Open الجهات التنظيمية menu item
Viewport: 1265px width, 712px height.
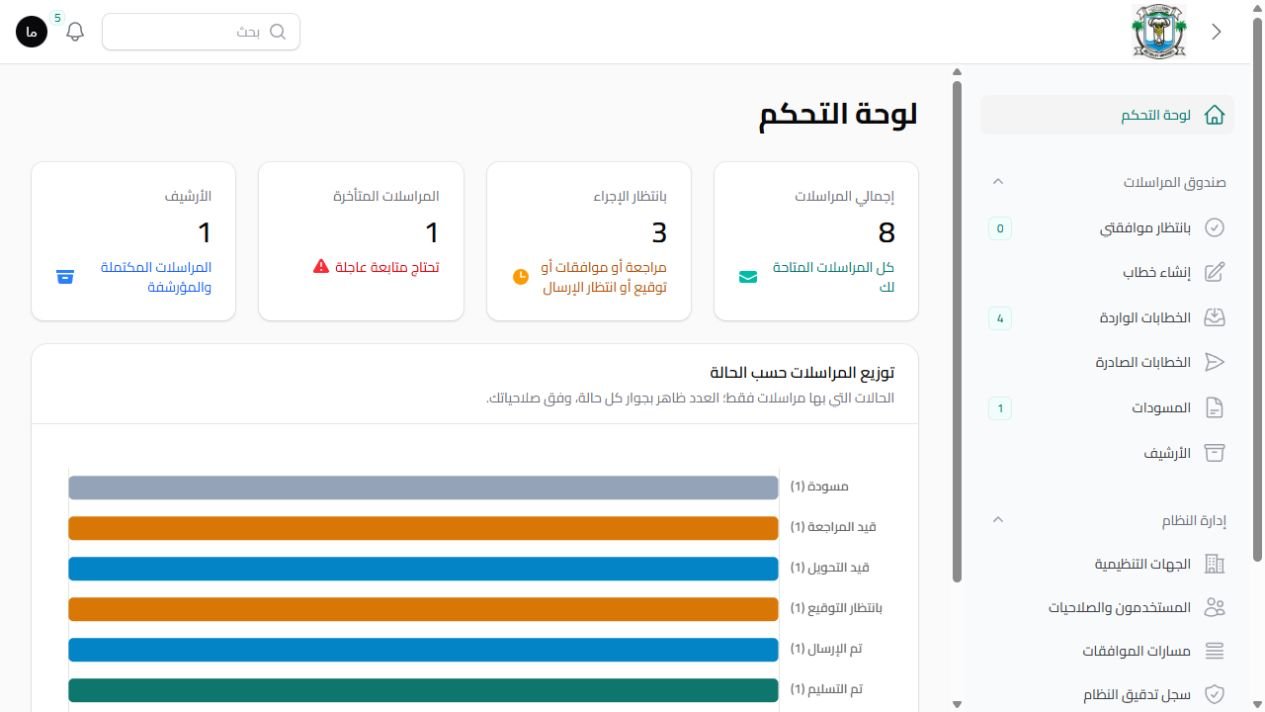coord(1107,564)
